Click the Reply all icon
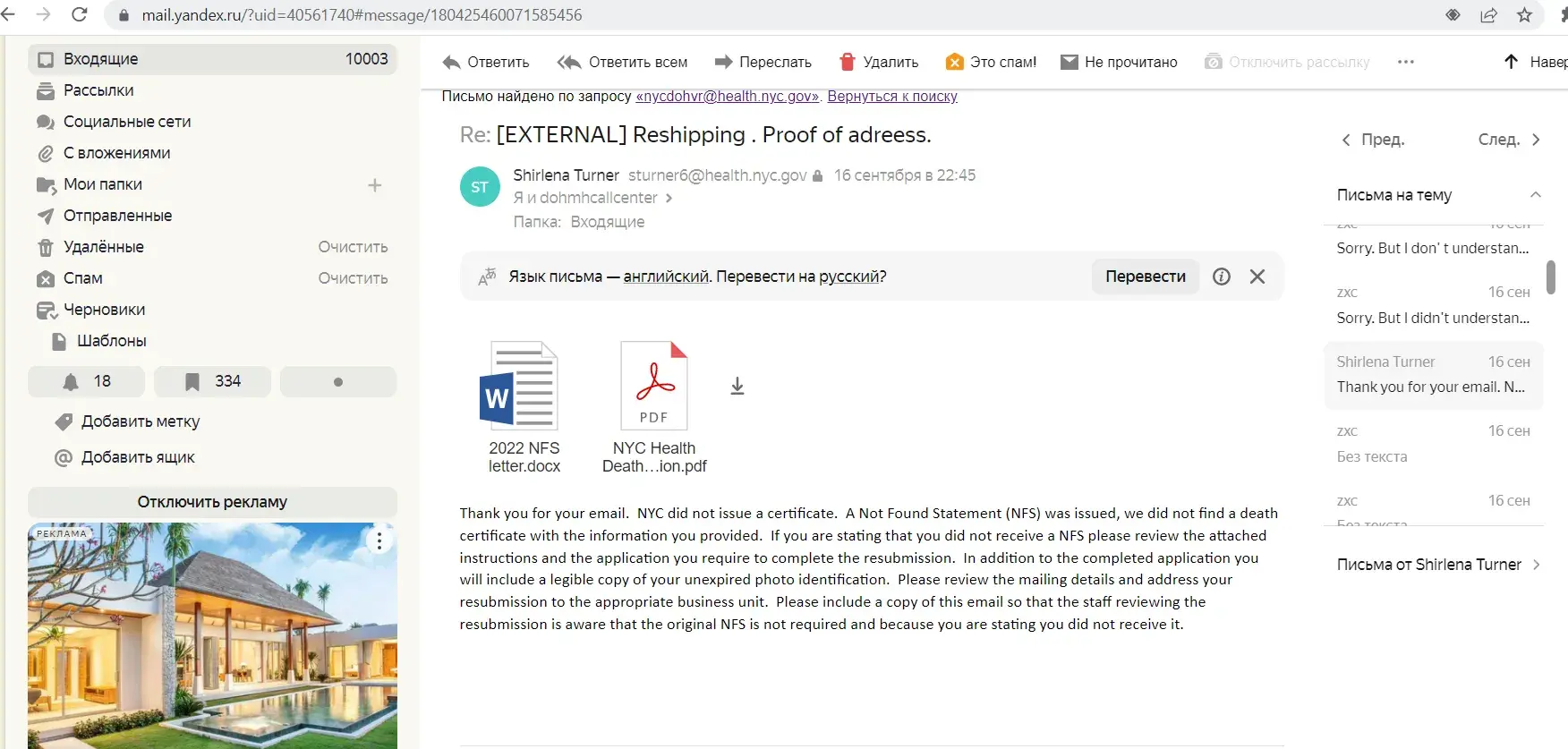 [569, 62]
